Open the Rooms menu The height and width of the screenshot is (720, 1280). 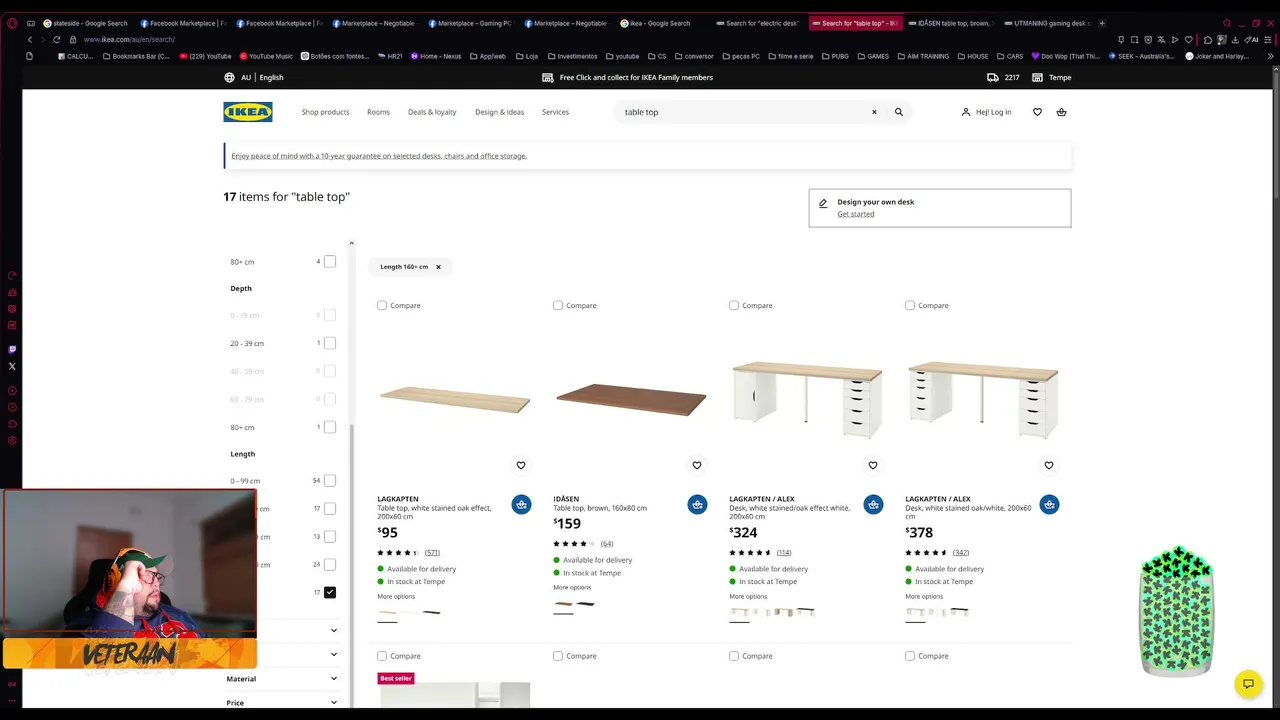[x=378, y=112]
